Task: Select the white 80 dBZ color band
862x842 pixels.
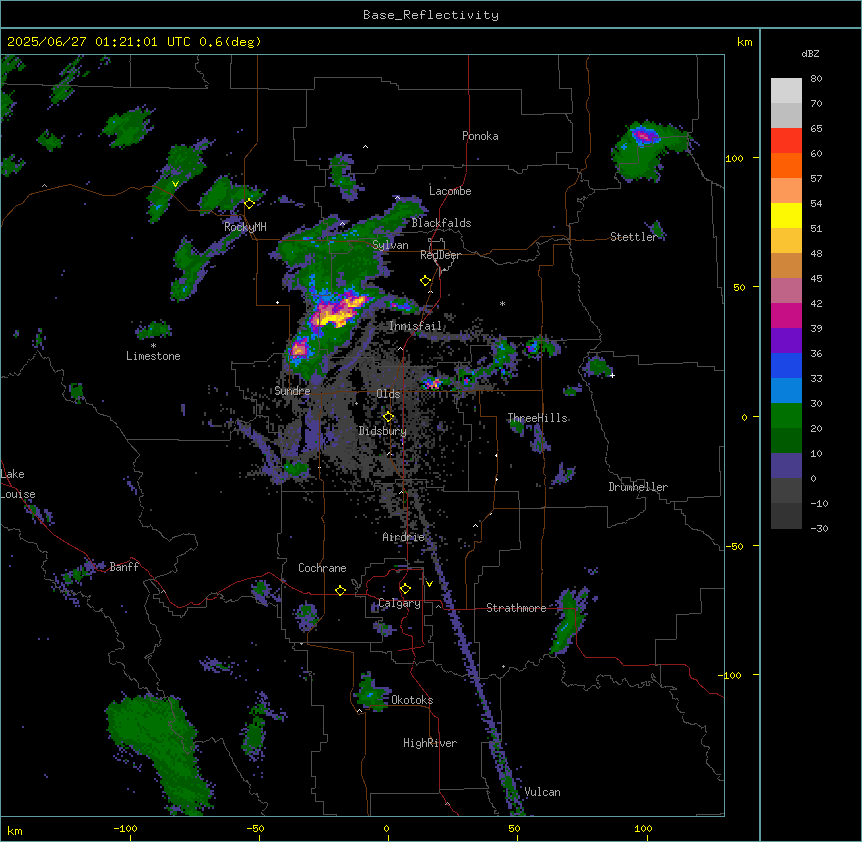Action: pos(786,91)
